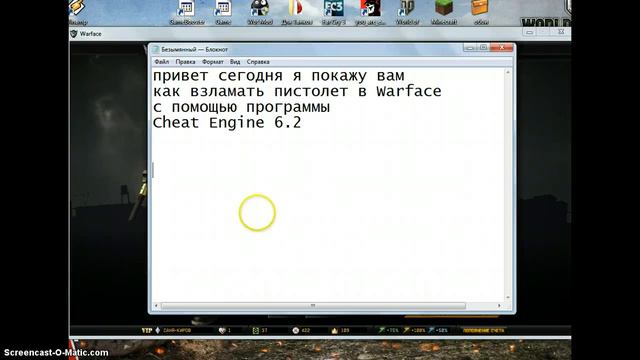Click the round coin icon showing 422

[x=296, y=330]
